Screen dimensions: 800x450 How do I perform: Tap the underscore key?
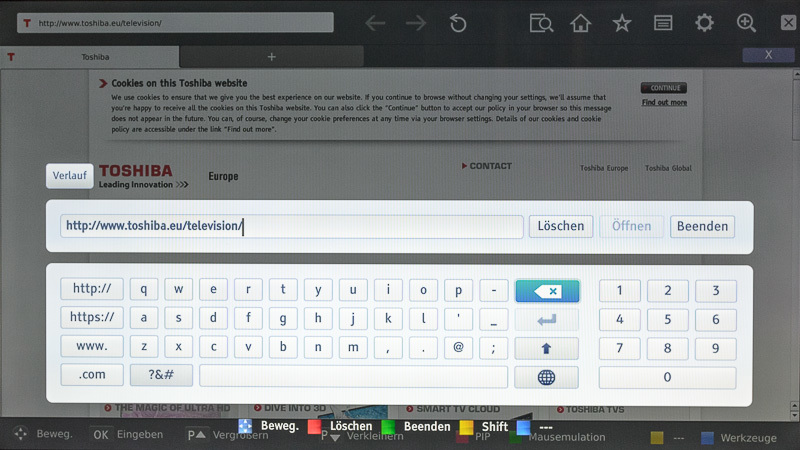(493, 319)
